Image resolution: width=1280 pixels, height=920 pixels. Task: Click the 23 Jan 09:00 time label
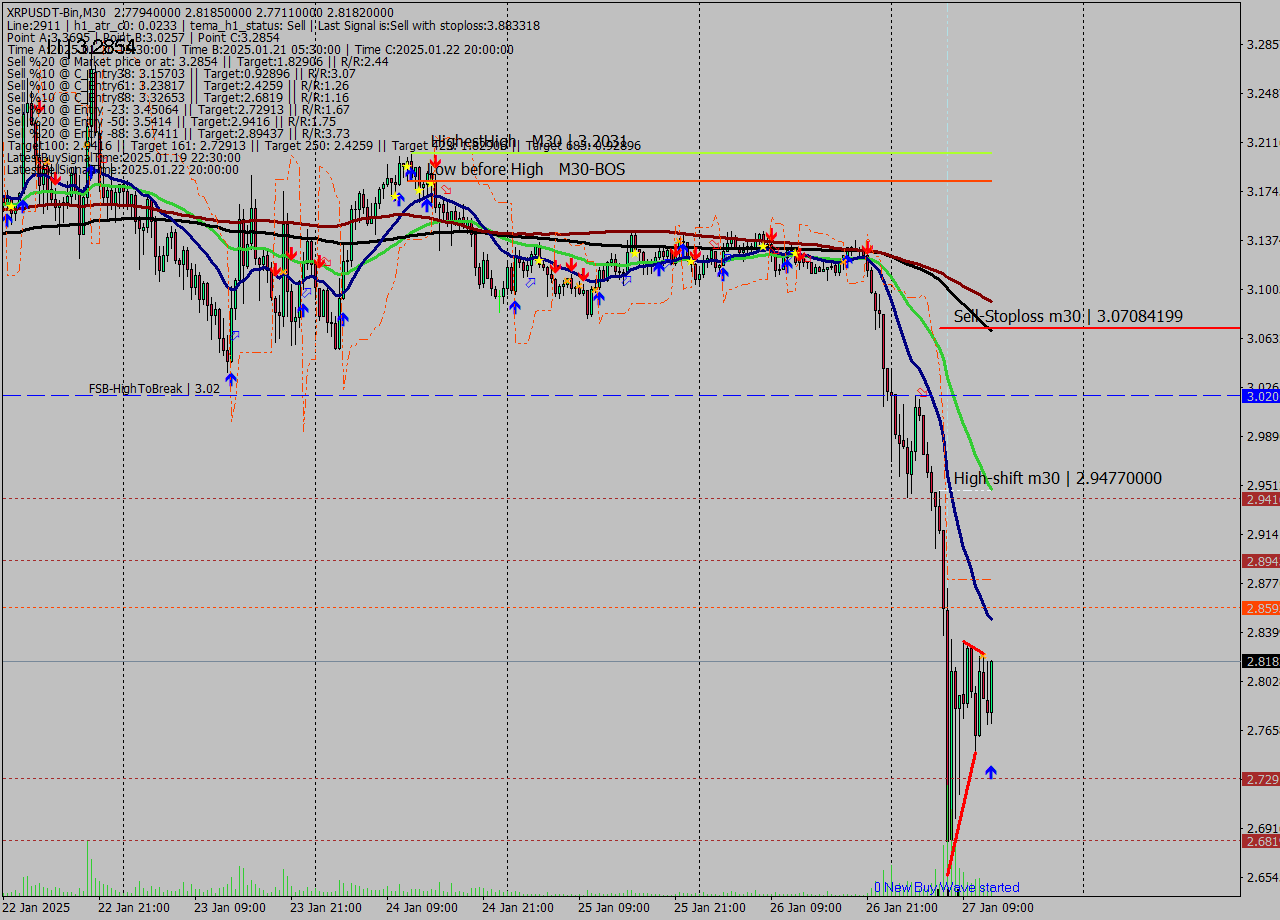point(229,908)
